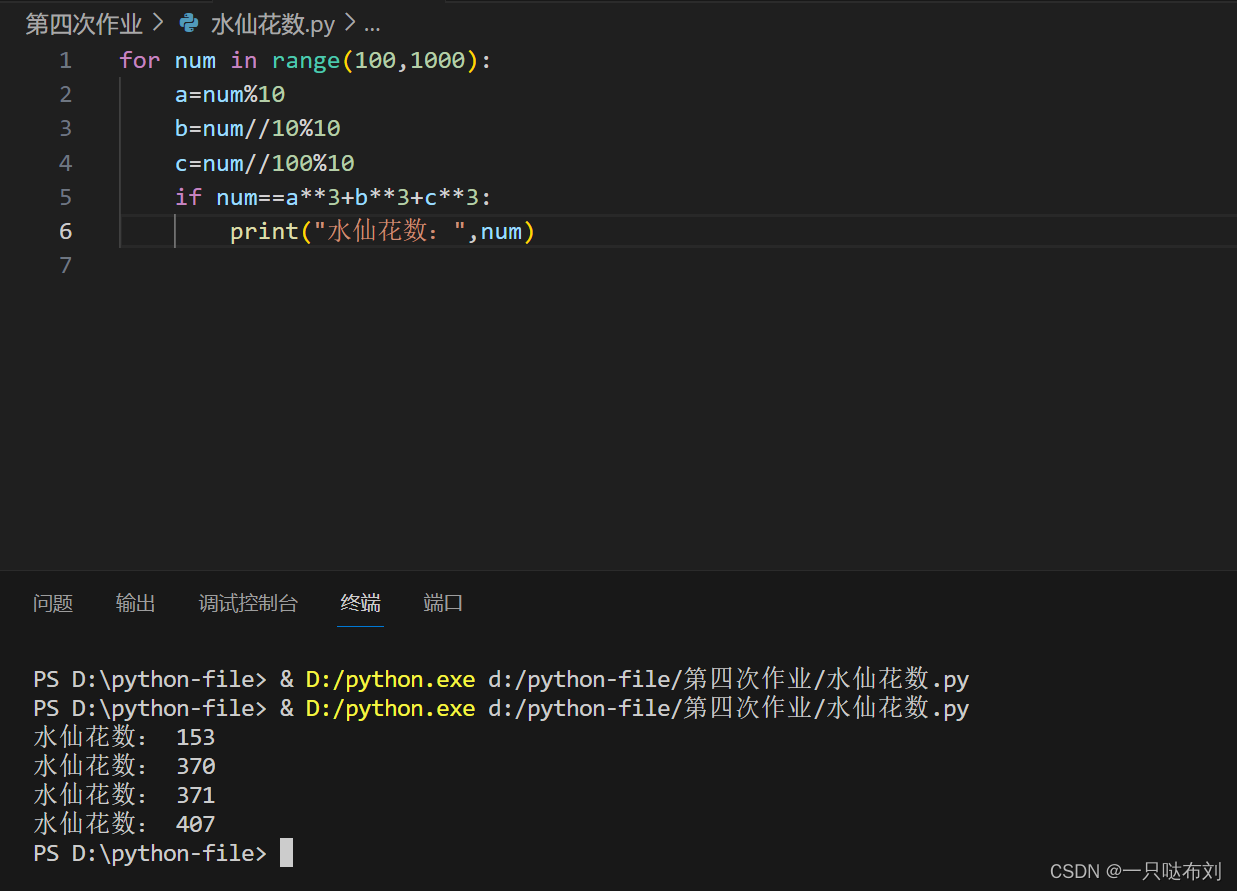Click line number 5 in gutter
Screen dimensions: 1237x891
tap(66, 197)
